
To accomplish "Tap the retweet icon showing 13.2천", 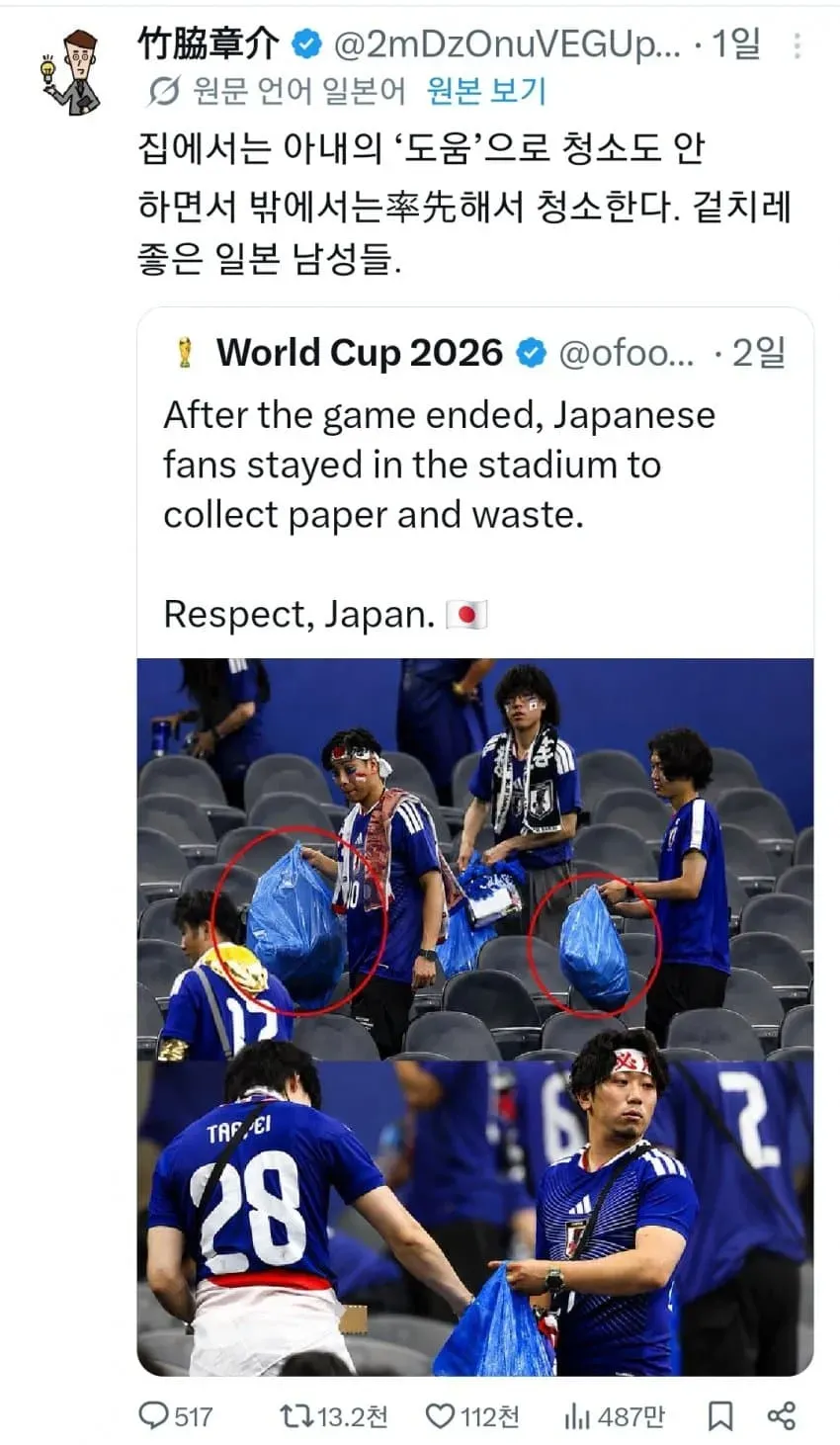I will (x=294, y=1416).
